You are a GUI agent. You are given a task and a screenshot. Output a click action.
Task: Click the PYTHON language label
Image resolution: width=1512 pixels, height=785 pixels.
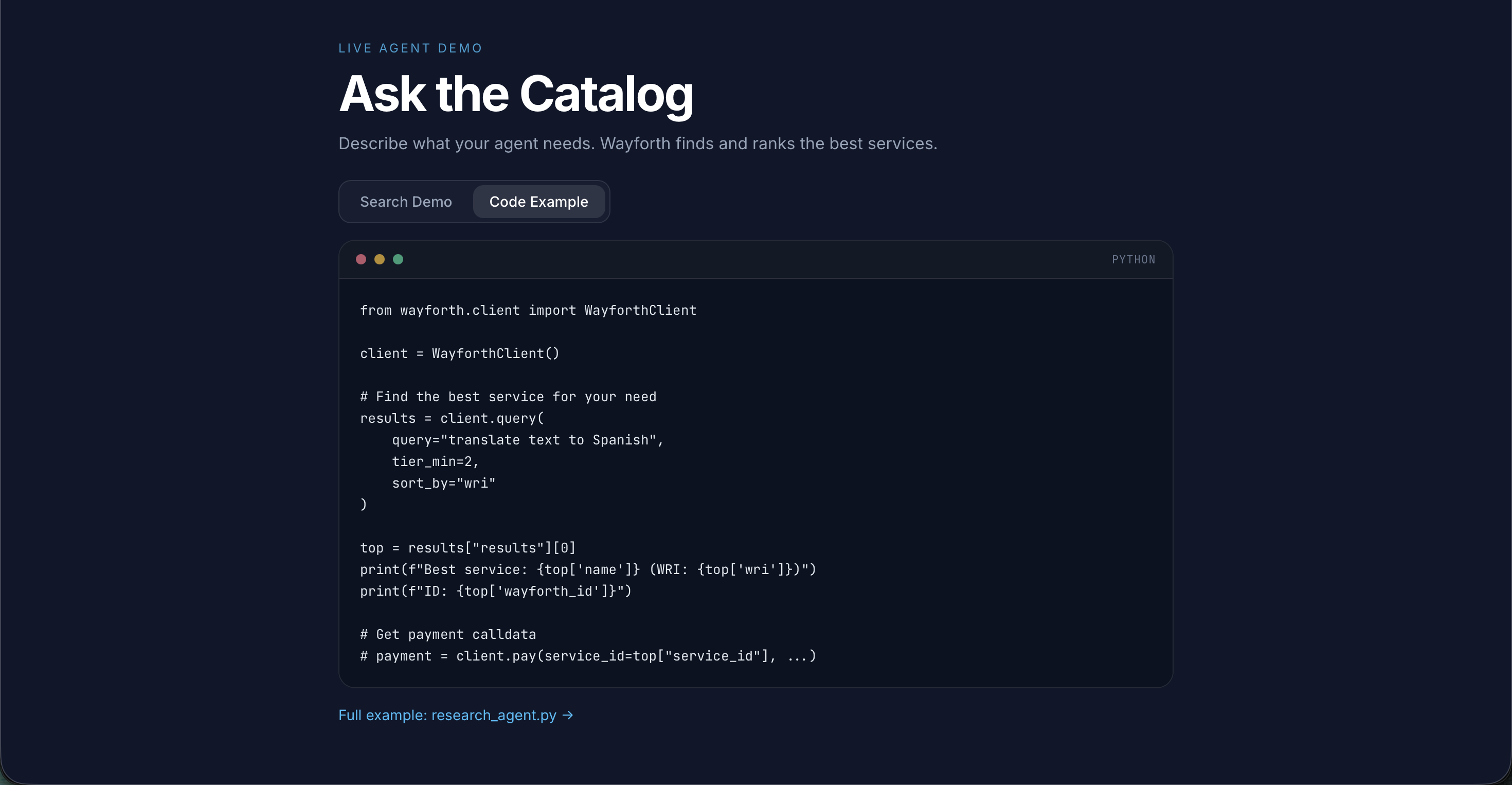[x=1133, y=259]
